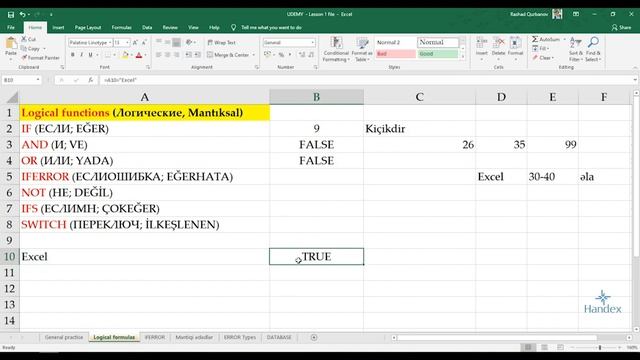
Task: Open the font size dropdown
Action: tap(127, 42)
